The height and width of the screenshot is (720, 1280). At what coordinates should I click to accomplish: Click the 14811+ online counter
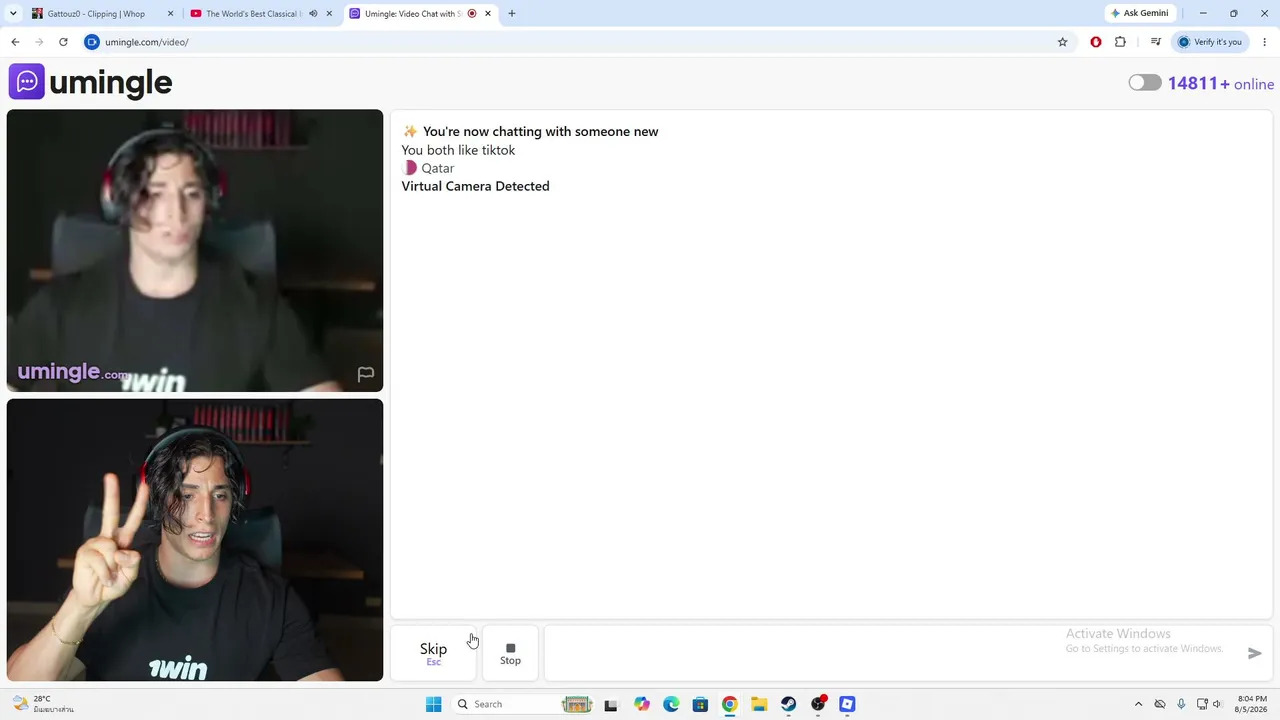point(1221,84)
